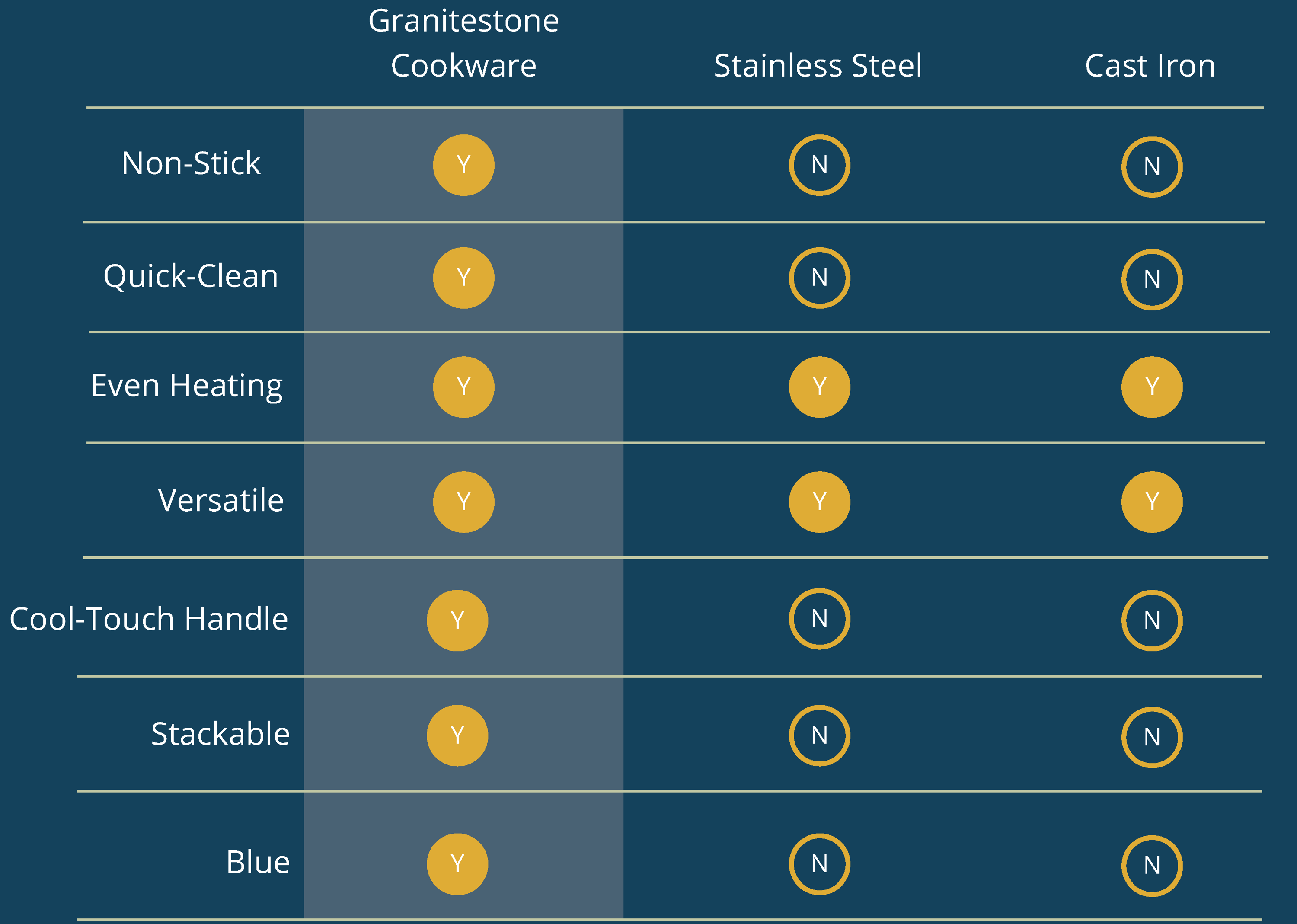Click the Cool-Touch Handle row label
Image resolution: width=1297 pixels, height=924 pixels.
(149, 619)
